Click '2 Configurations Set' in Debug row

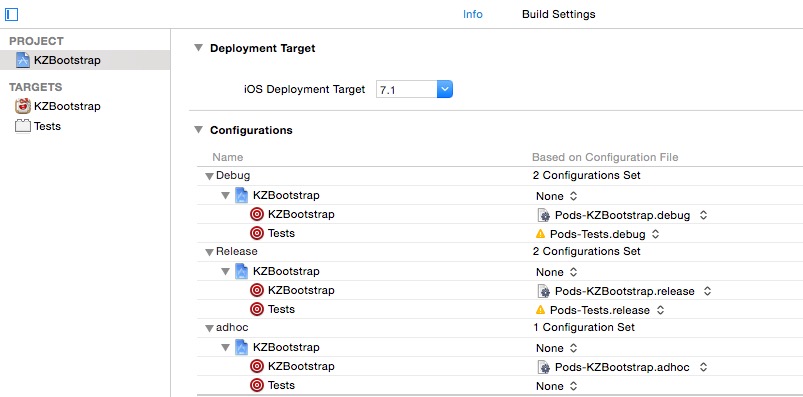586,175
